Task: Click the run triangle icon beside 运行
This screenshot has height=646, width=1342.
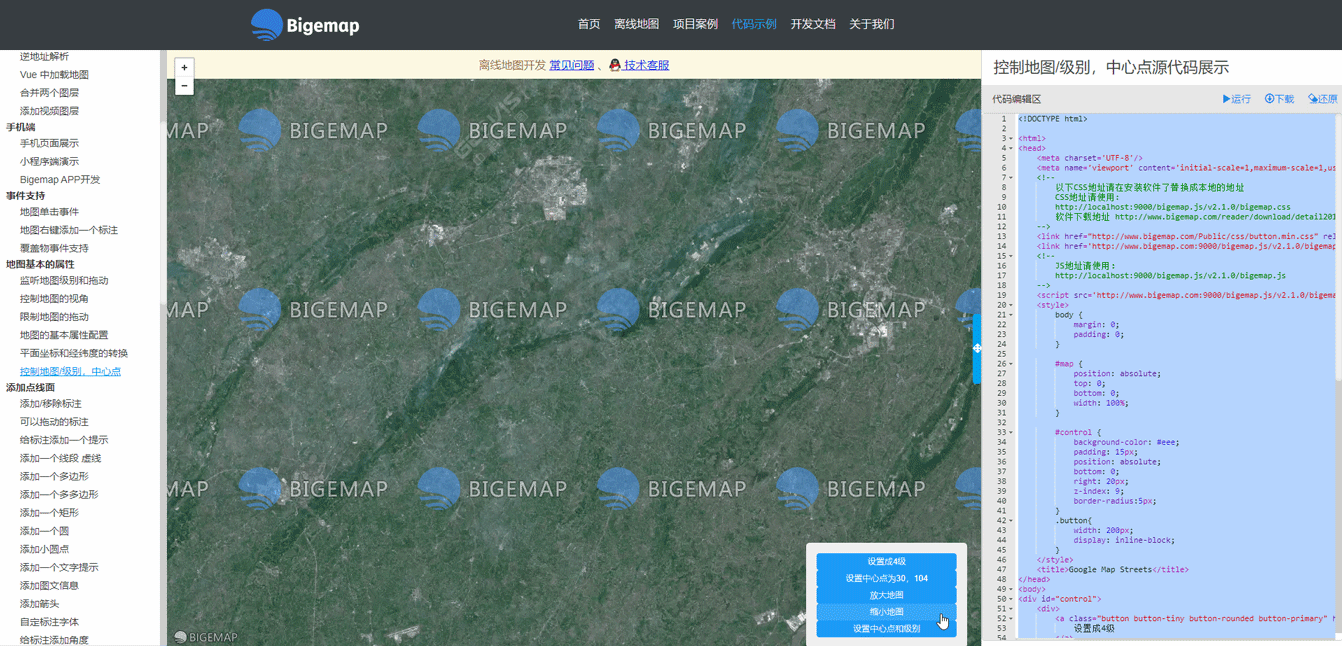Action: pos(1226,99)
